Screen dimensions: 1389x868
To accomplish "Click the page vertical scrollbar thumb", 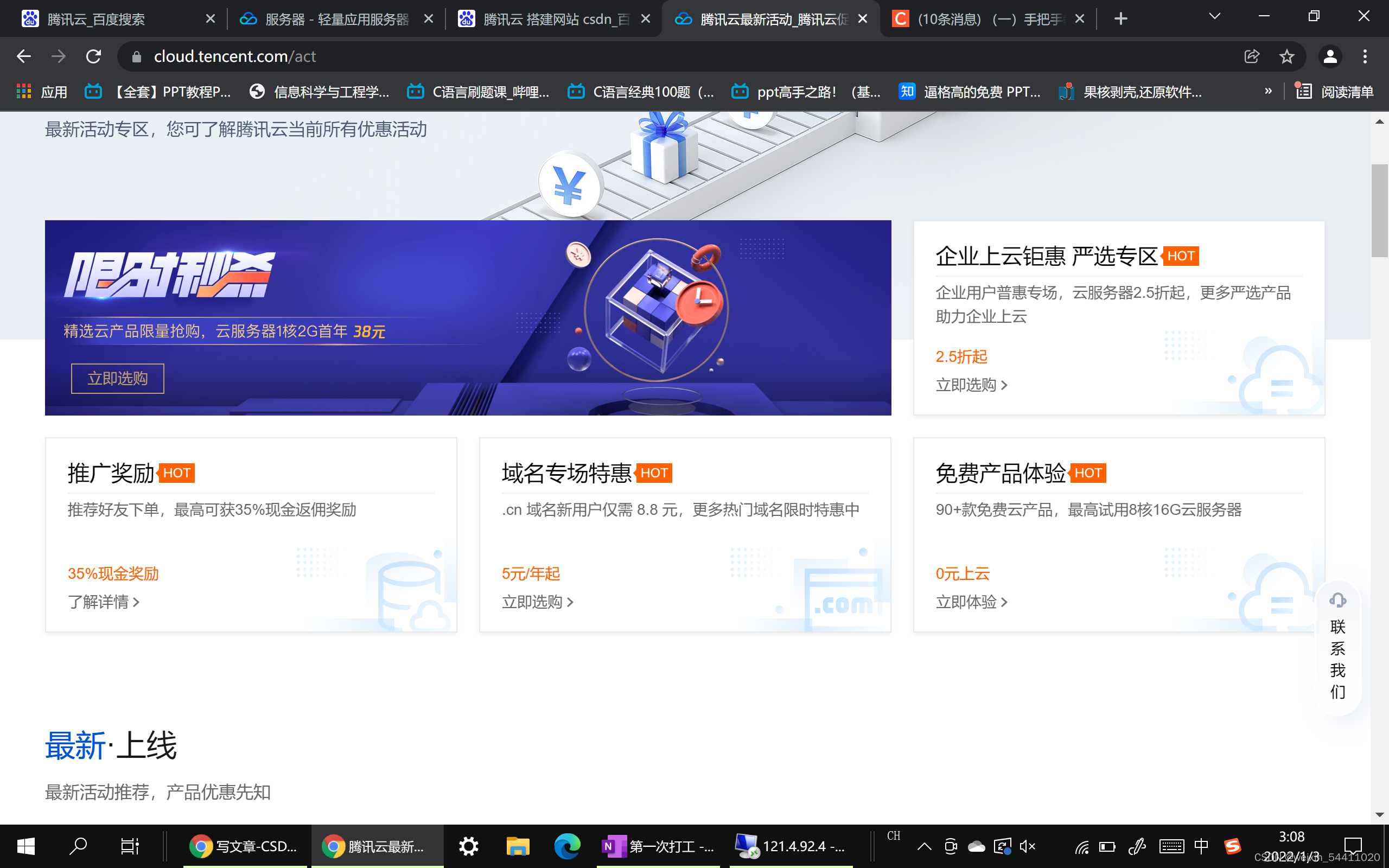I will (1379, 210).
